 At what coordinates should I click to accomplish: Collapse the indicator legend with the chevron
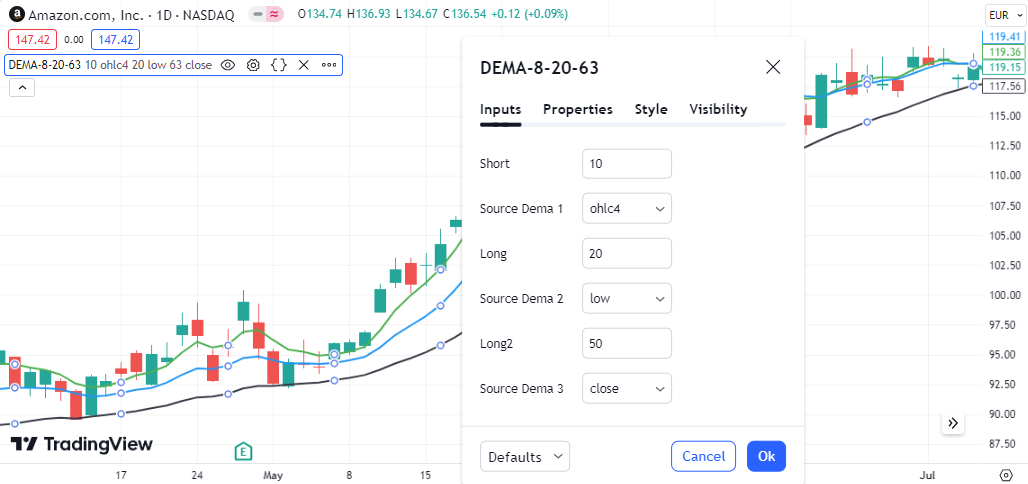[x=22, y=87]
